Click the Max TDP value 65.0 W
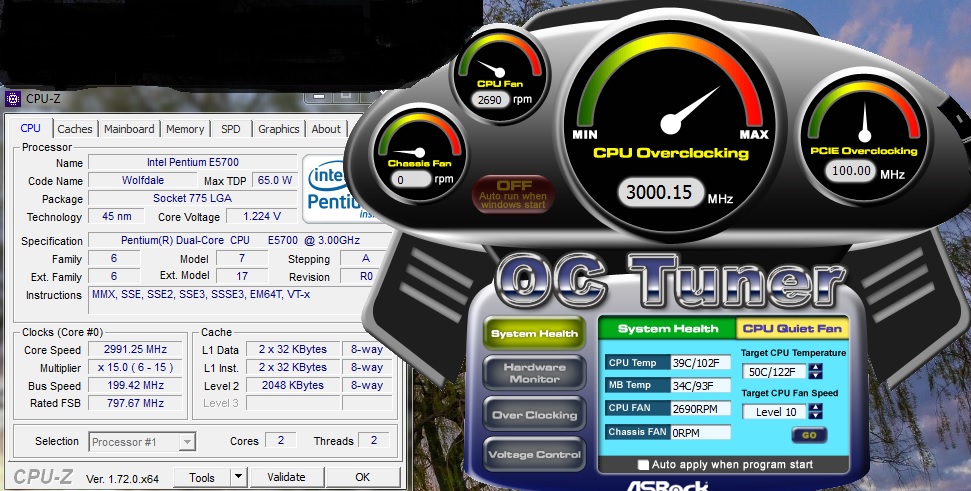Screen dimensions: 971x491 click(x=274, y=180)
